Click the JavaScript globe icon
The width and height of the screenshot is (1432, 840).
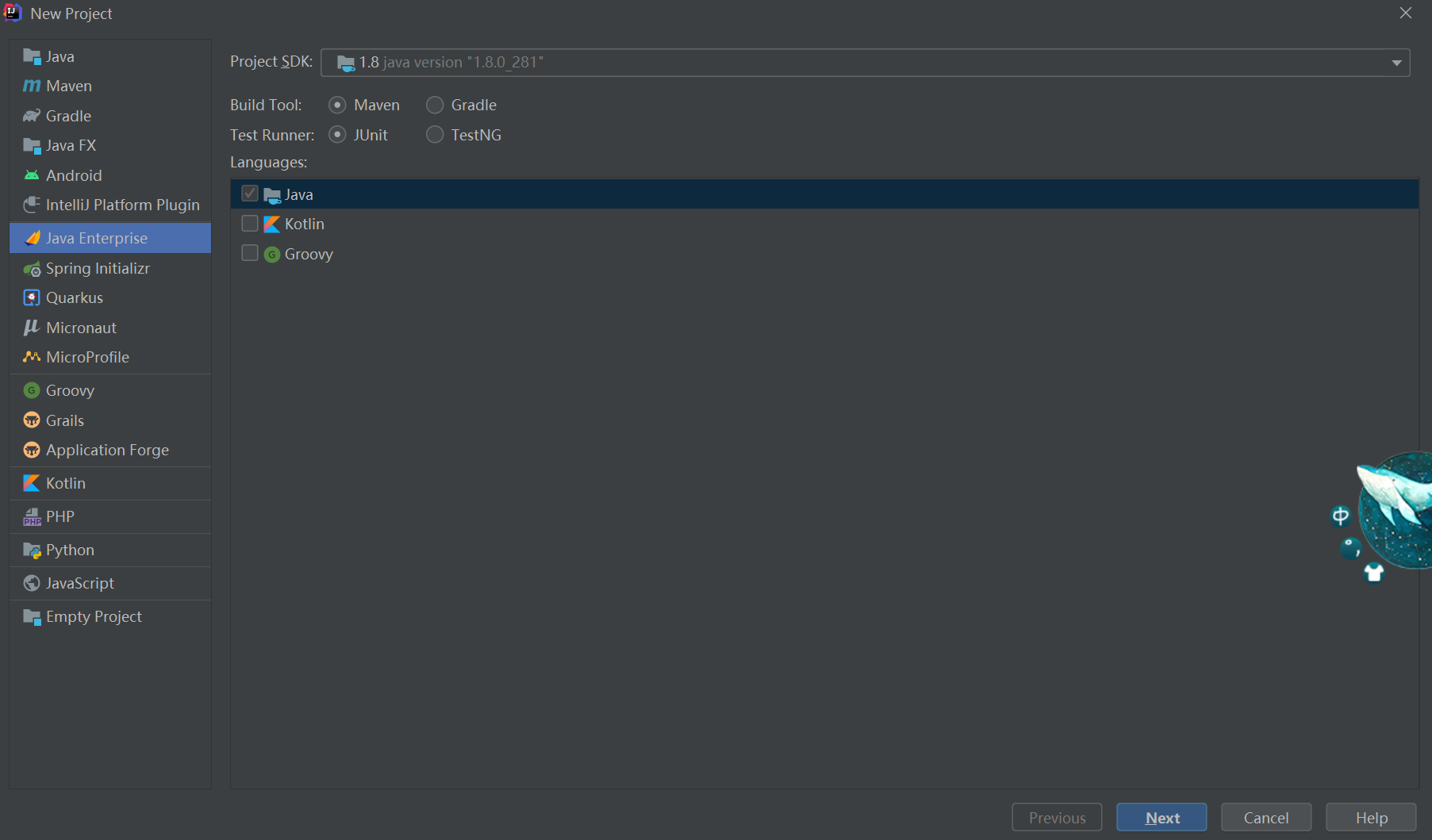pos(32,583)
